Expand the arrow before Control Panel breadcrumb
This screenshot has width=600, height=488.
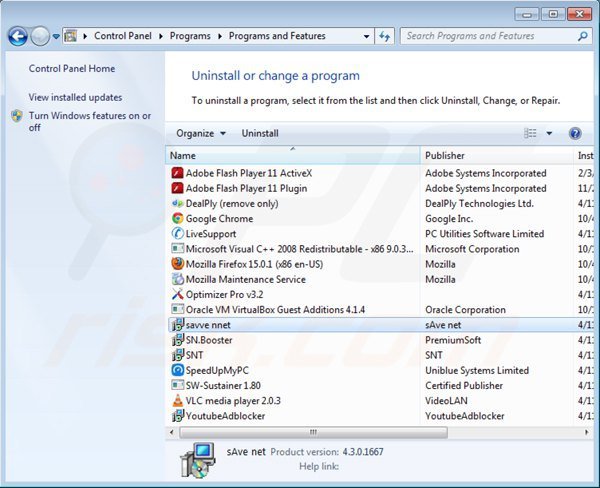85,36
